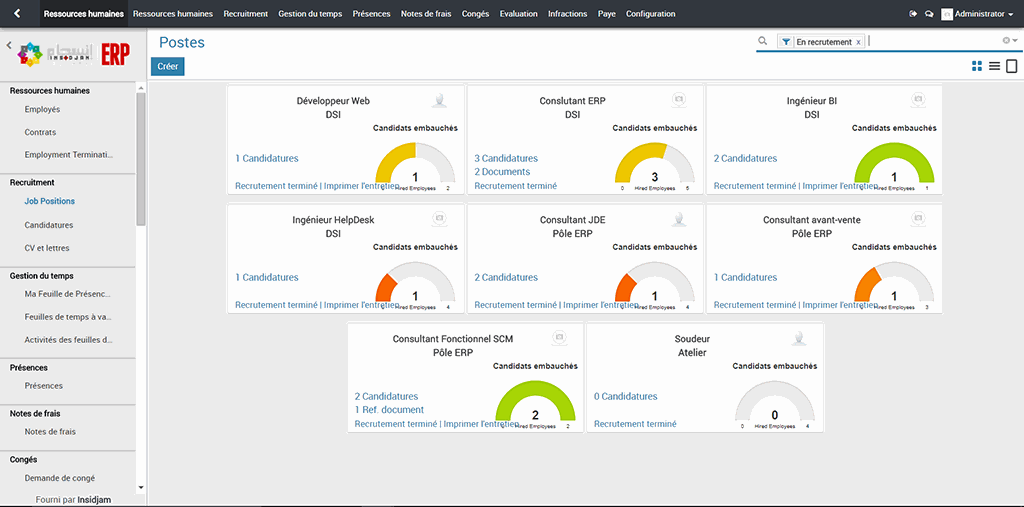This screenshot has width=1024, height=507.
Task: Click the sidebar scroll down arrow
Action: [141, 487]
